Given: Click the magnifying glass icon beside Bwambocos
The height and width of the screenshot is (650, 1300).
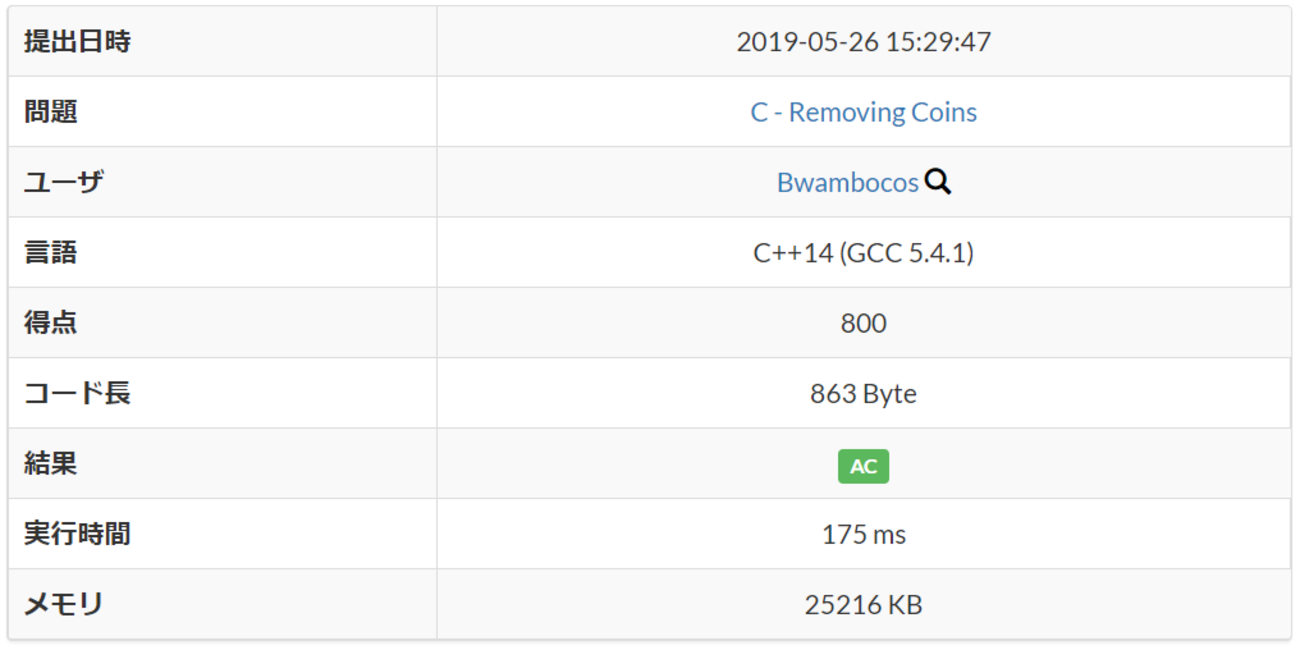Looking at the screenshot, I should click(x=938, y=182).
